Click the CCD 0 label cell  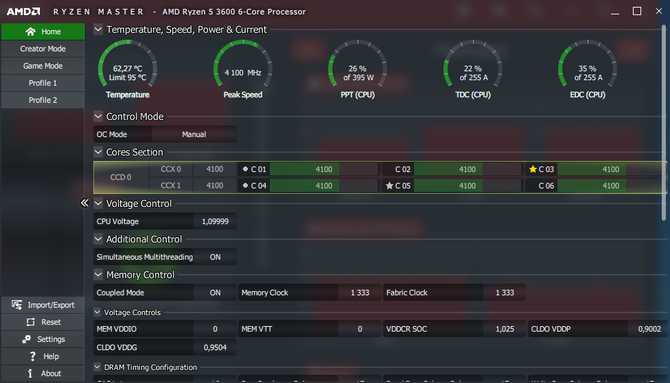click(121, 177)
